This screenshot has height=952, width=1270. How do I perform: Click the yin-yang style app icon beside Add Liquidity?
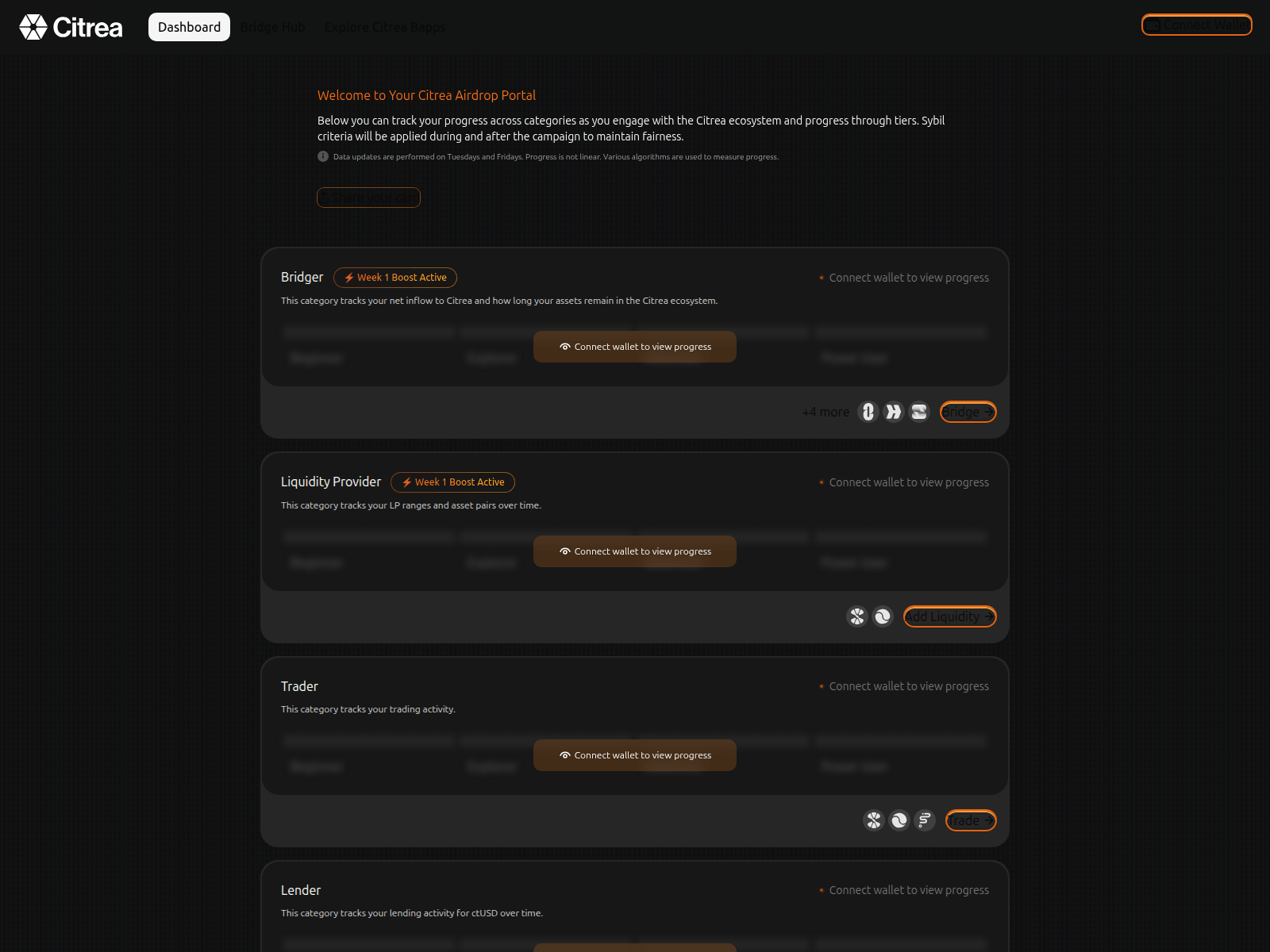[883, 616]
